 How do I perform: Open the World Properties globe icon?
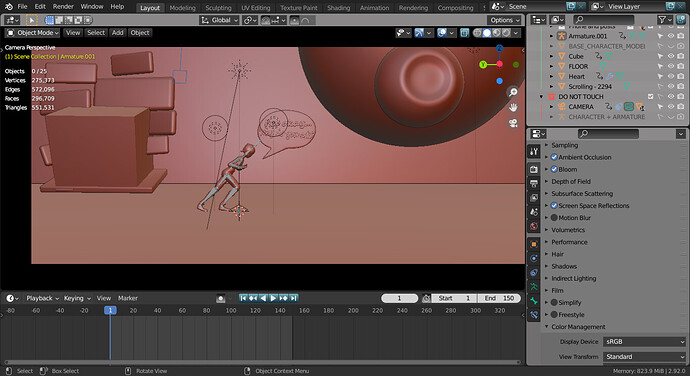(x=534, y=226)
